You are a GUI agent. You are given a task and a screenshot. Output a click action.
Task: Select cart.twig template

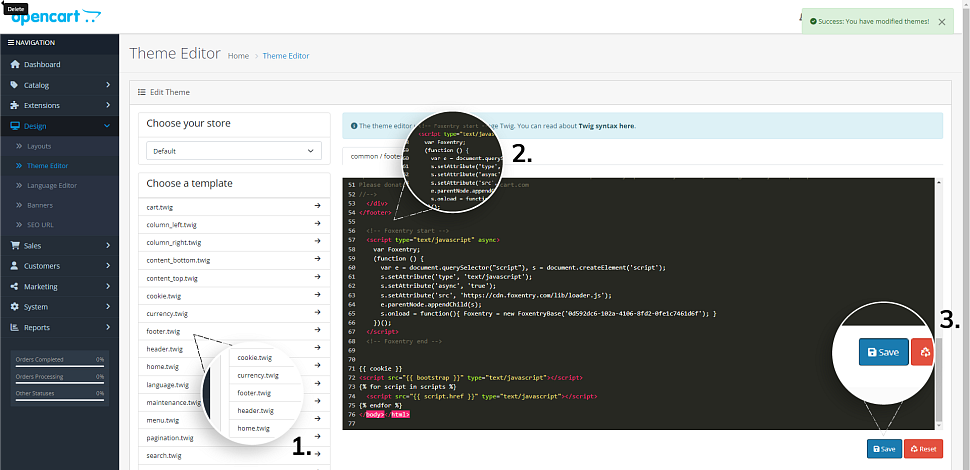pyautogui.click(x=160, y=207)
